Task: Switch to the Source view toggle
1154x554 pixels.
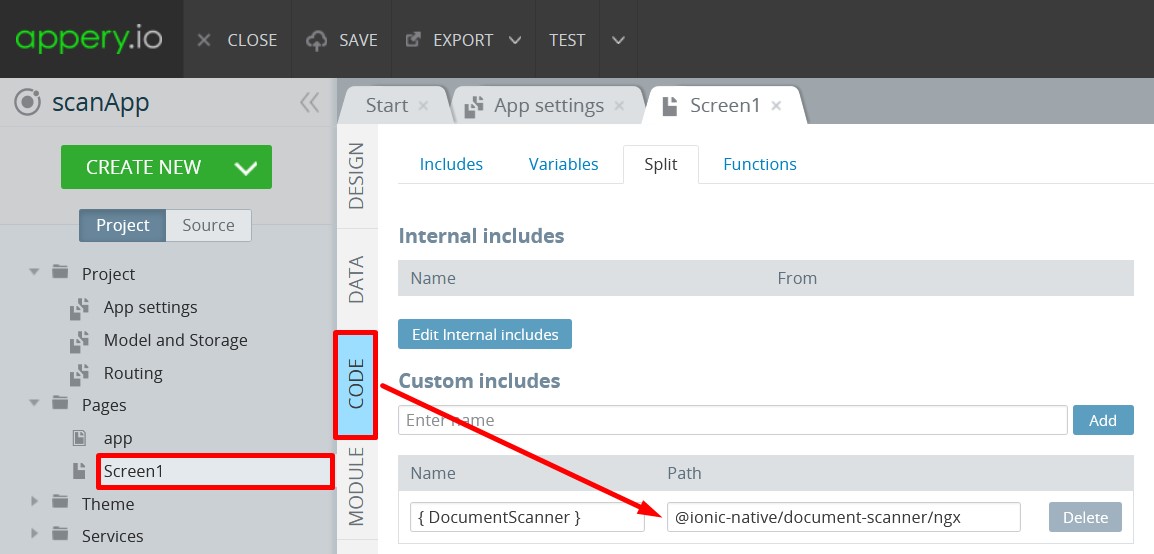Action: pyautogui.click(x=208, y=225)
